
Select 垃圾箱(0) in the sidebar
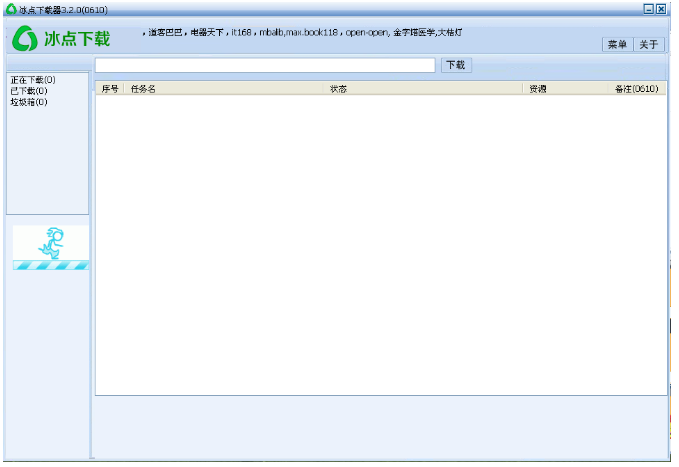pyautogui.click(x=29, y=103)
